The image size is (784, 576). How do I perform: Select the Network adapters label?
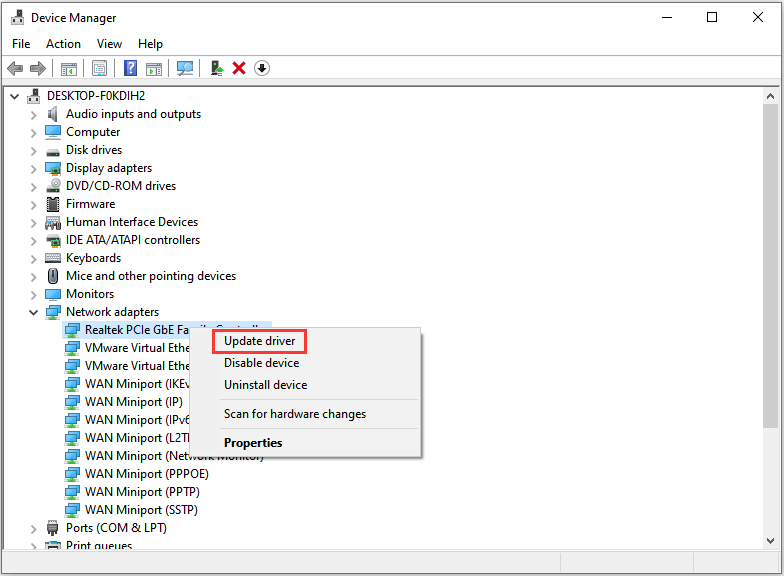click(x=112, y=312)
